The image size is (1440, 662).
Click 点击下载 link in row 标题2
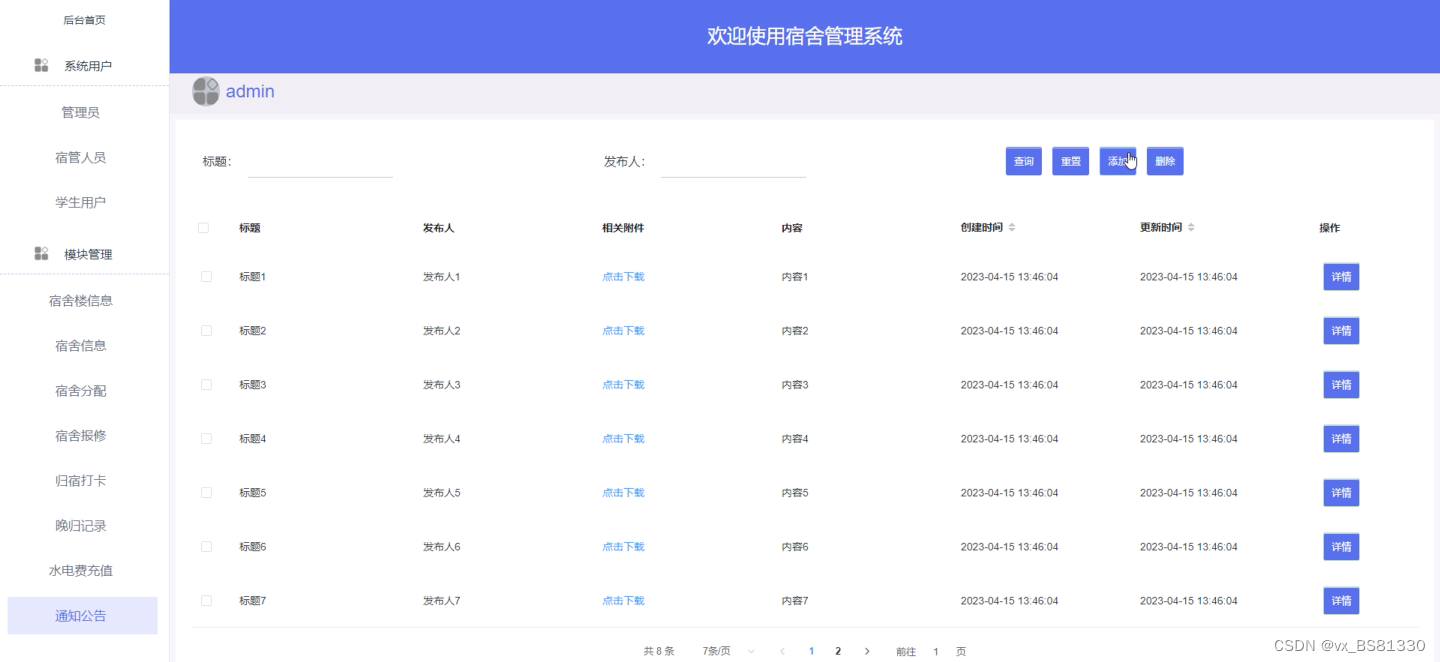point(623,331)
